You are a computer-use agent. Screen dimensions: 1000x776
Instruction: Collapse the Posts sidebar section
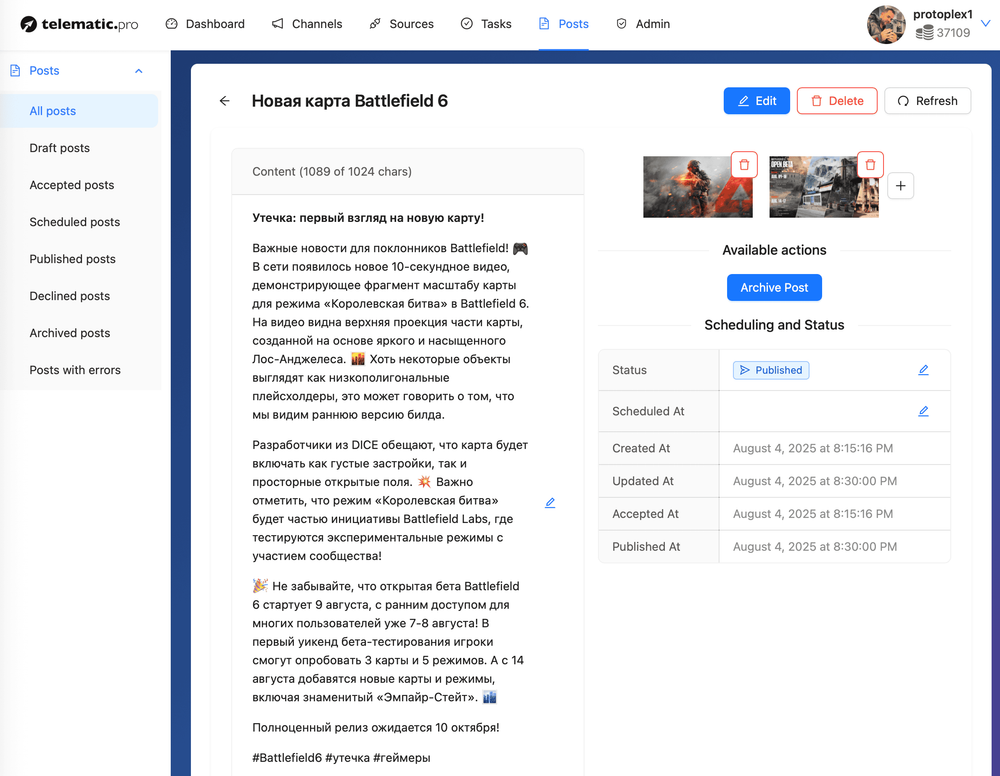(138, 71)
